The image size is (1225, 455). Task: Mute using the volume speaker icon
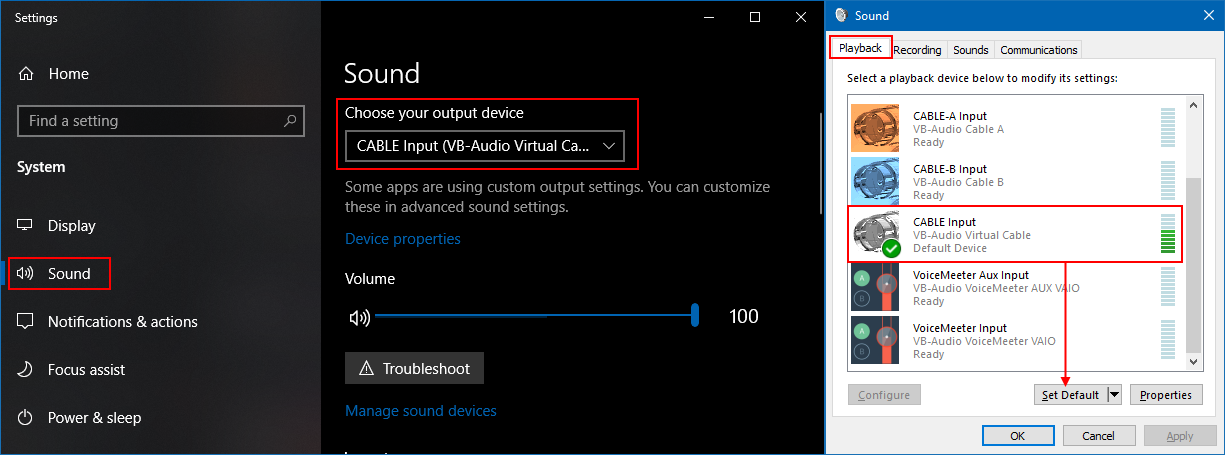[359, 318]
